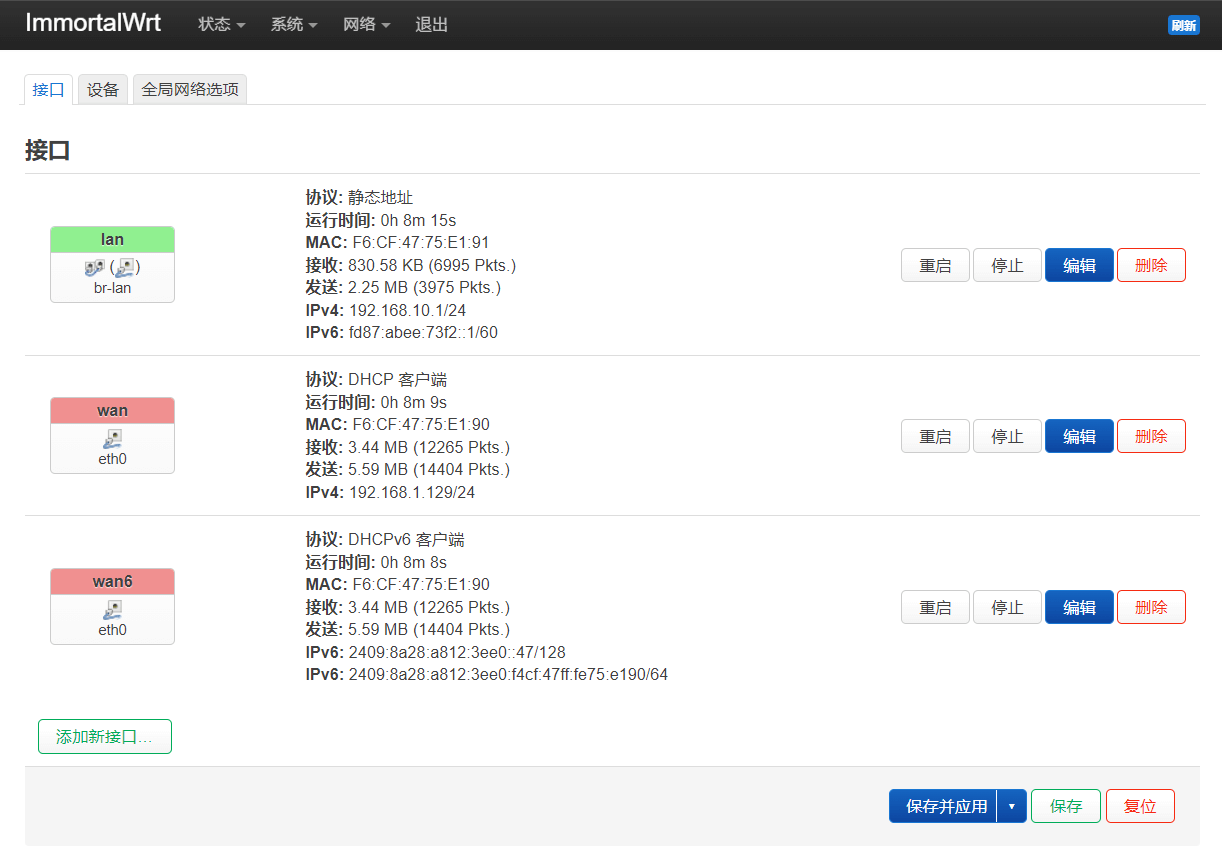
Task: Restart the wan interface
Action: [935, 436]
